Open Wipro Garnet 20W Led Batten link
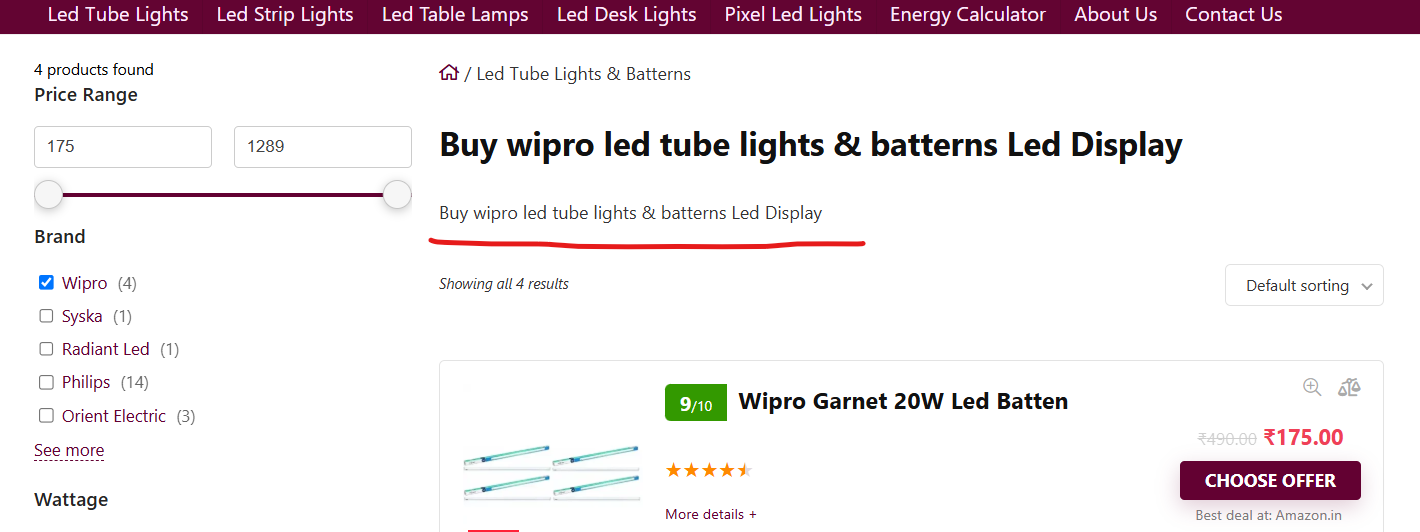Viewport: 1420px width, 532px height. tap(903, 401)
